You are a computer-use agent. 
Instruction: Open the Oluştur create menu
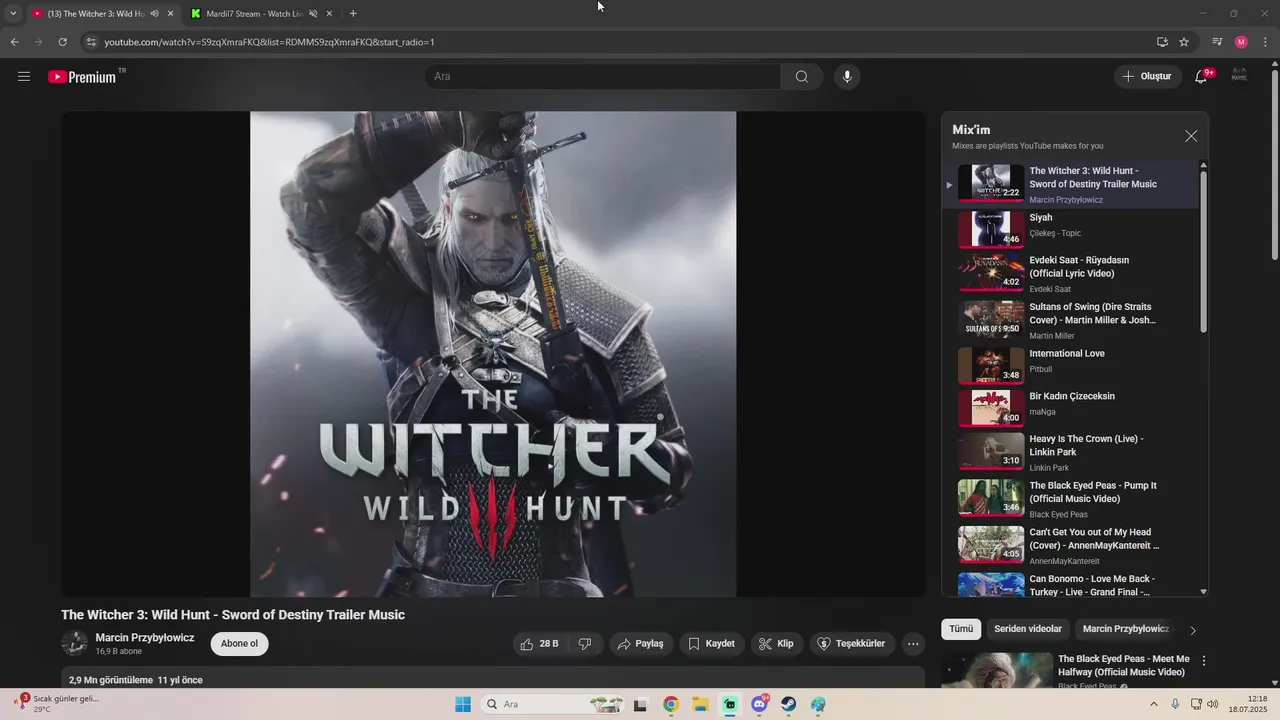coord(1148,77)
